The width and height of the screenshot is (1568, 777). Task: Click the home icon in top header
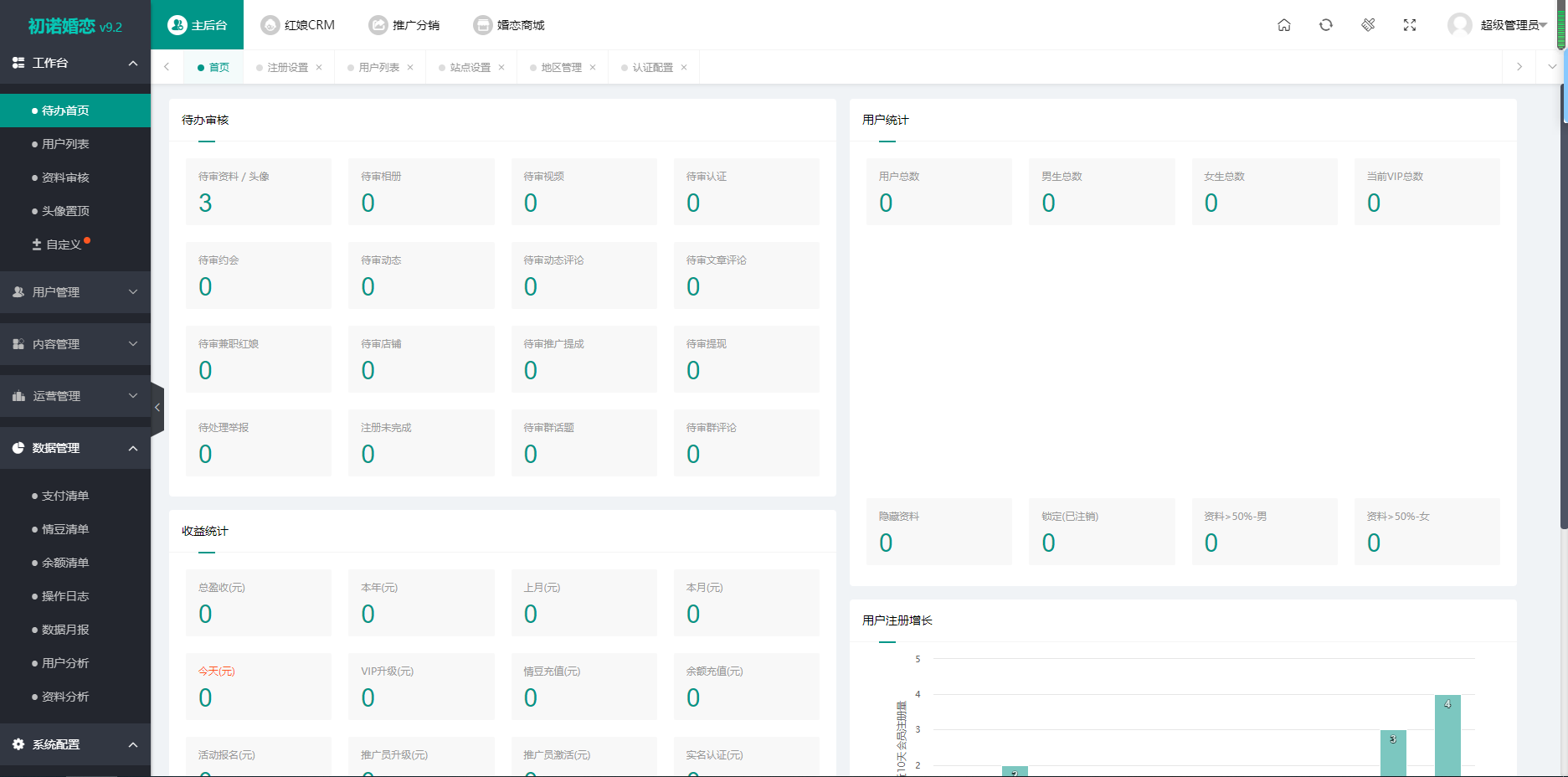1283,25
